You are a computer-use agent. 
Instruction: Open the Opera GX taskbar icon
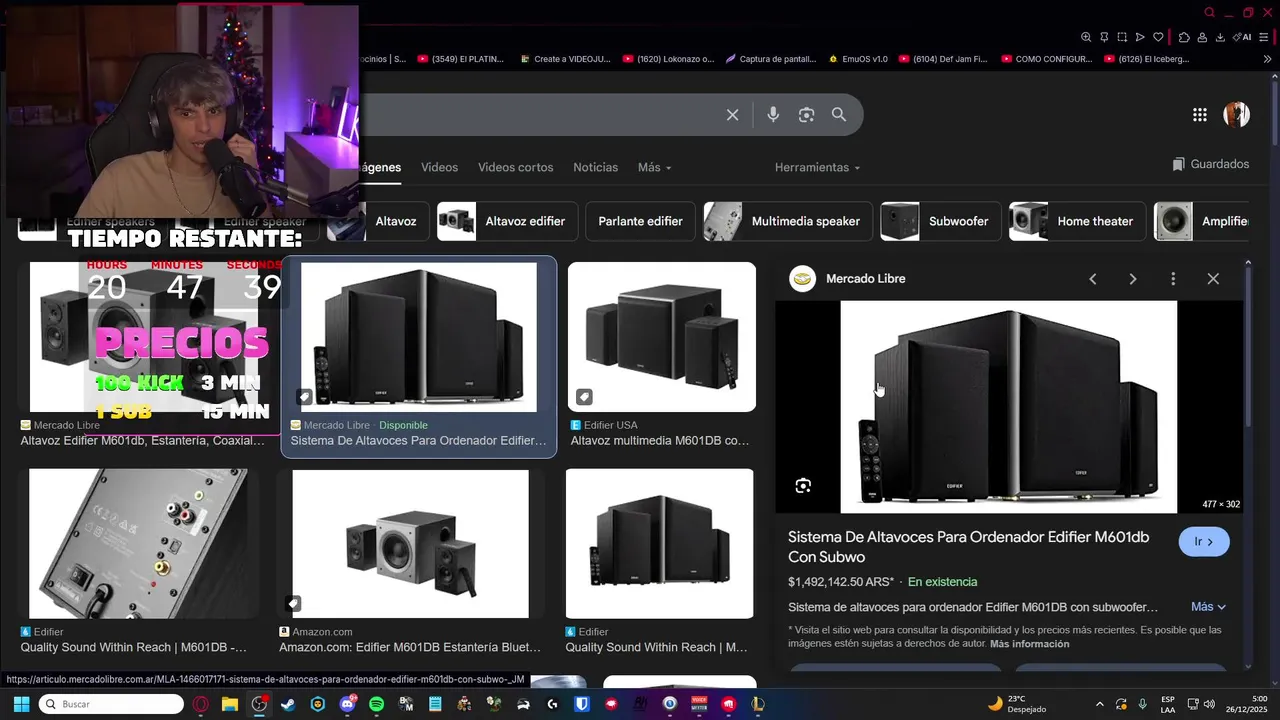click(201, 704)
